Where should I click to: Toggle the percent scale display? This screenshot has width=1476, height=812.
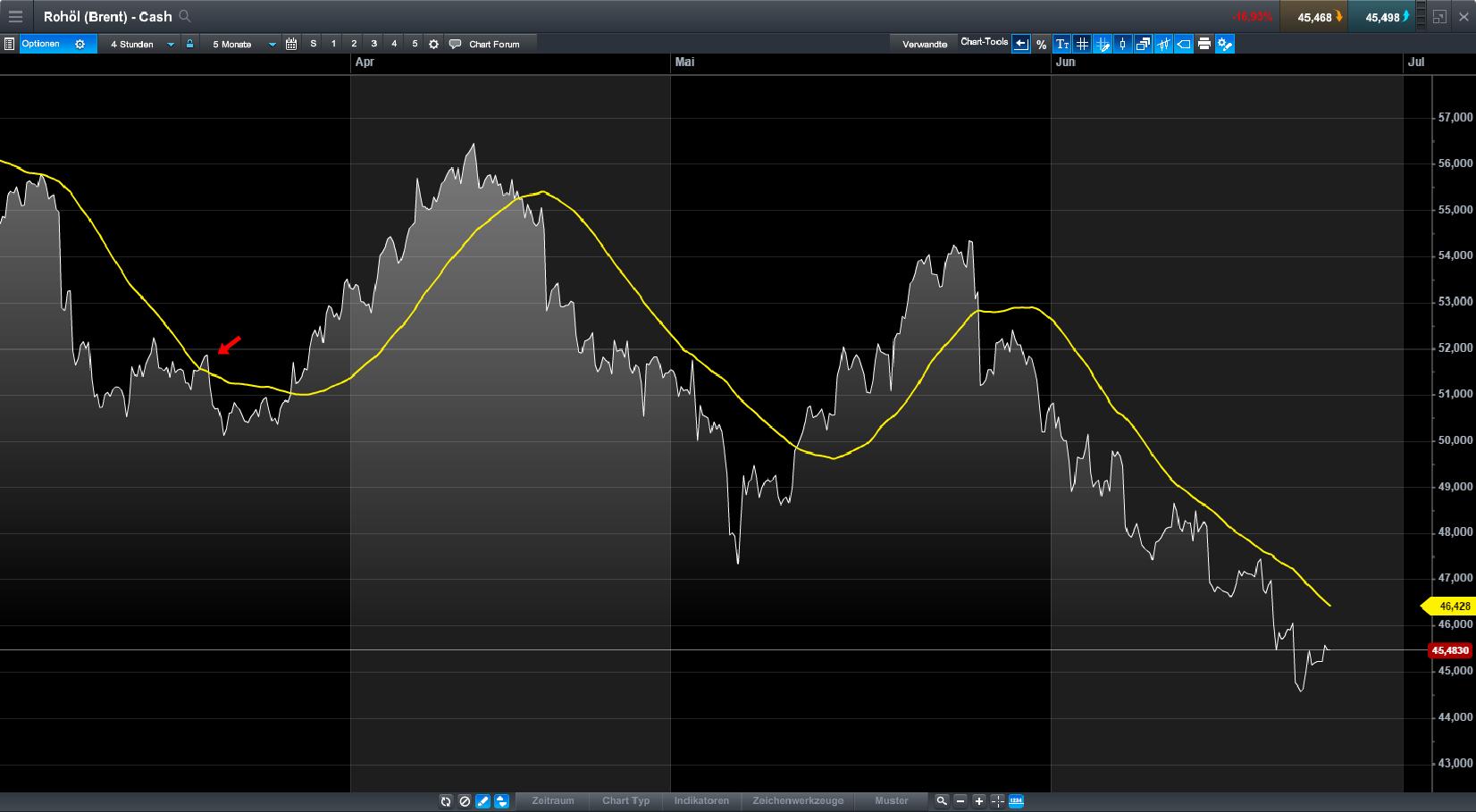[1041, 44]
